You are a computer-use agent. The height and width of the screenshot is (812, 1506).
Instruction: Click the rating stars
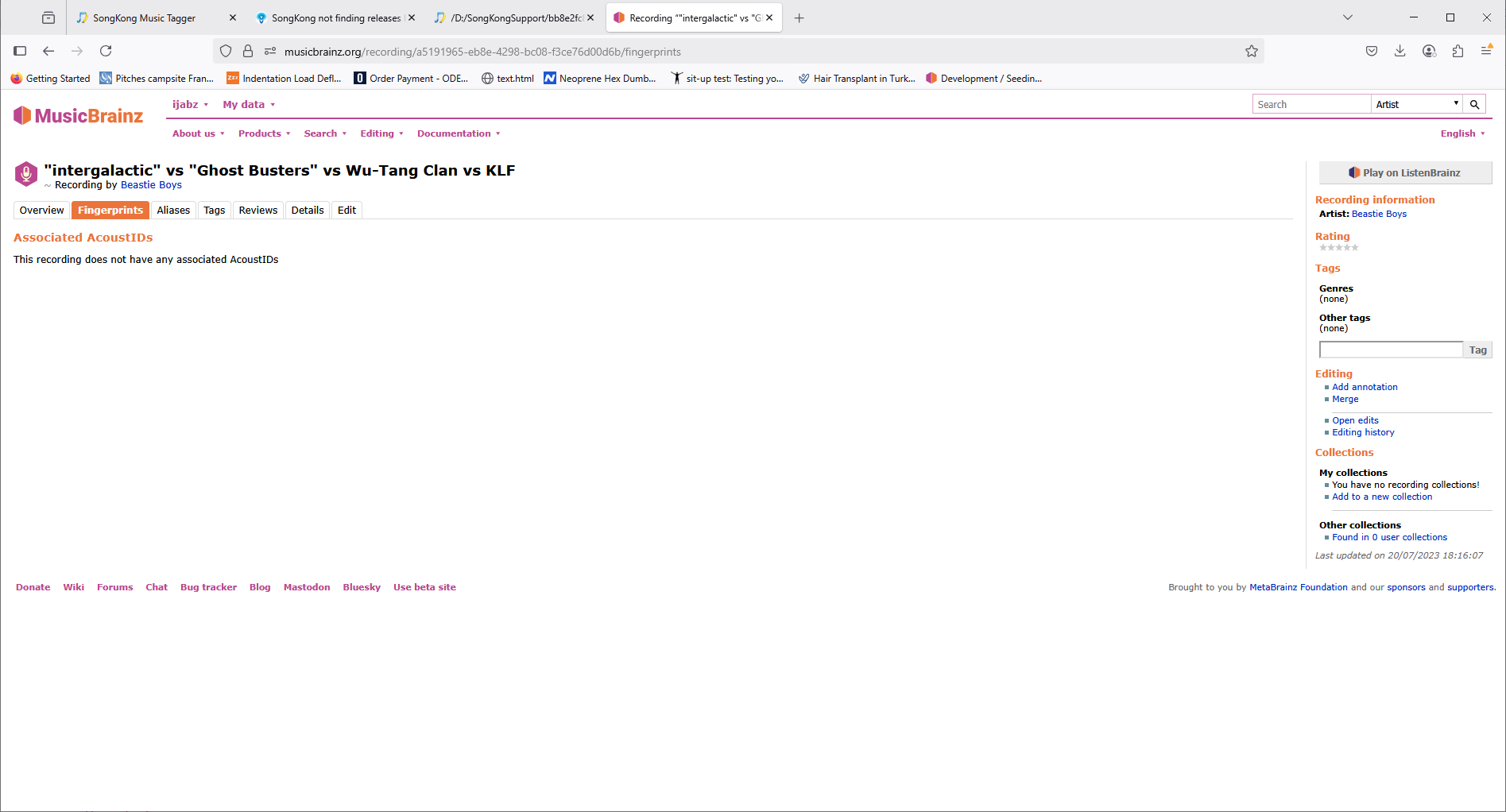click(1339, 248)
